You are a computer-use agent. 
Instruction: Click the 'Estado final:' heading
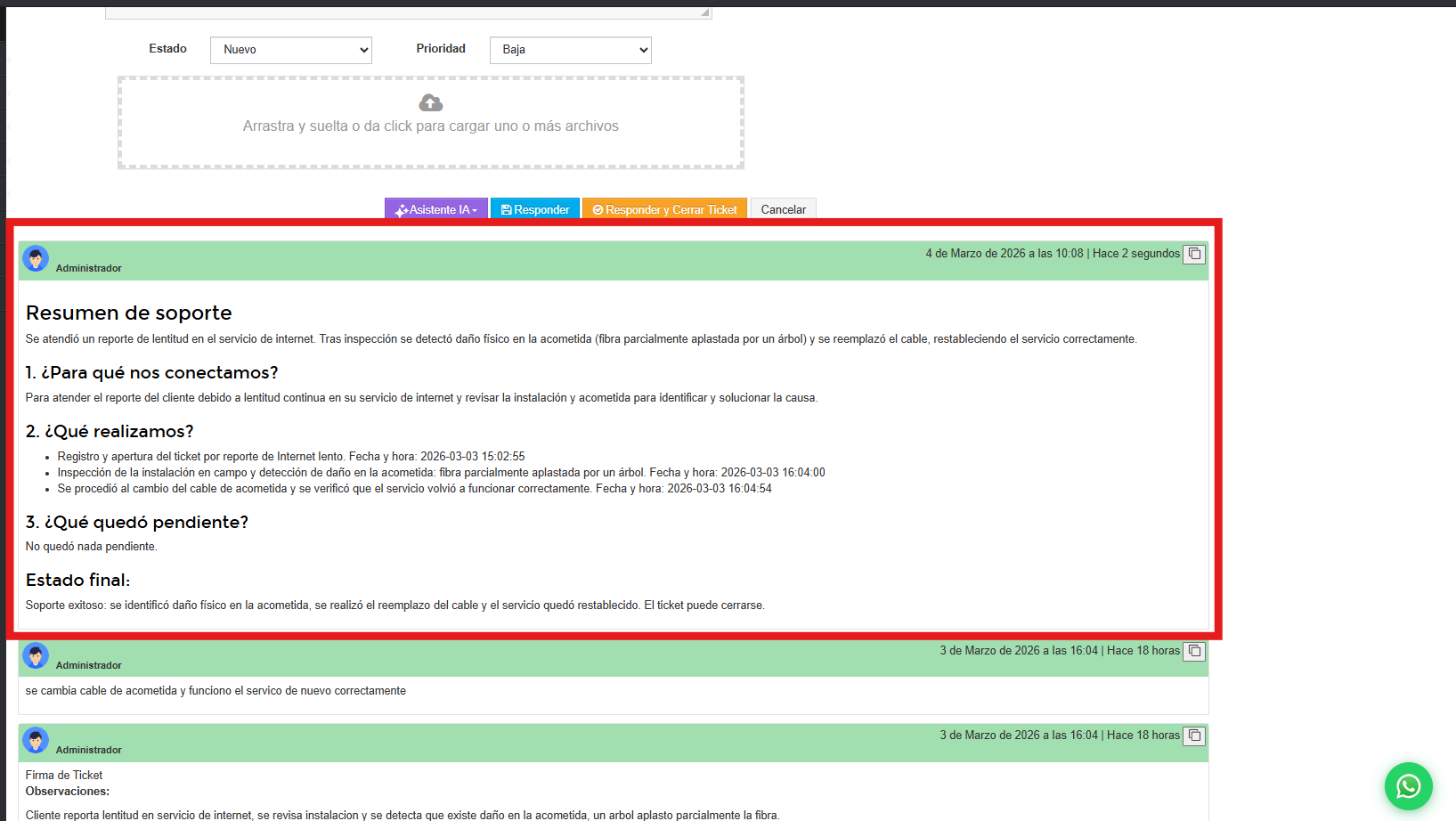pos(78,580)
